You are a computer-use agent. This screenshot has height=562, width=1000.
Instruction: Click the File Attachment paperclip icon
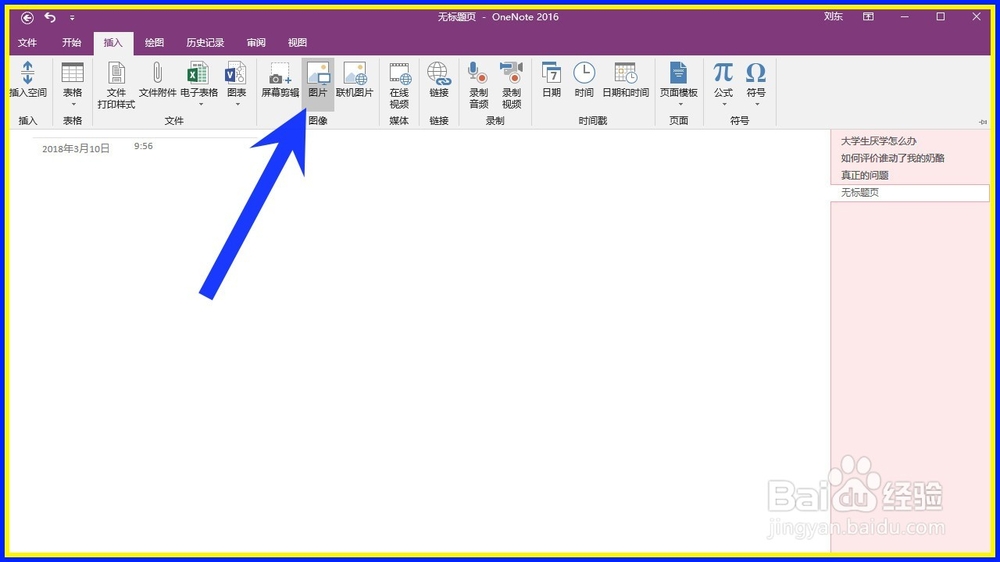tap(158, 73)
